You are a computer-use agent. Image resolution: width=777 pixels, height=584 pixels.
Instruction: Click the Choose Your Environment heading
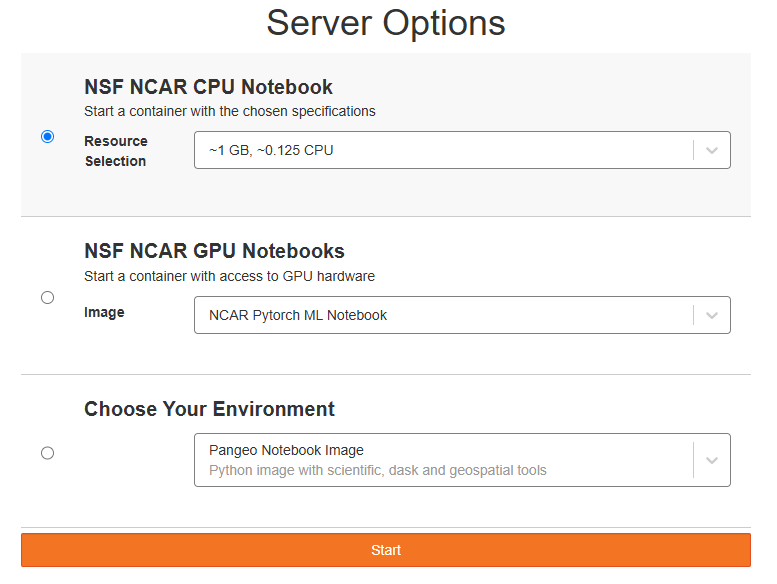tap(209, 409)
